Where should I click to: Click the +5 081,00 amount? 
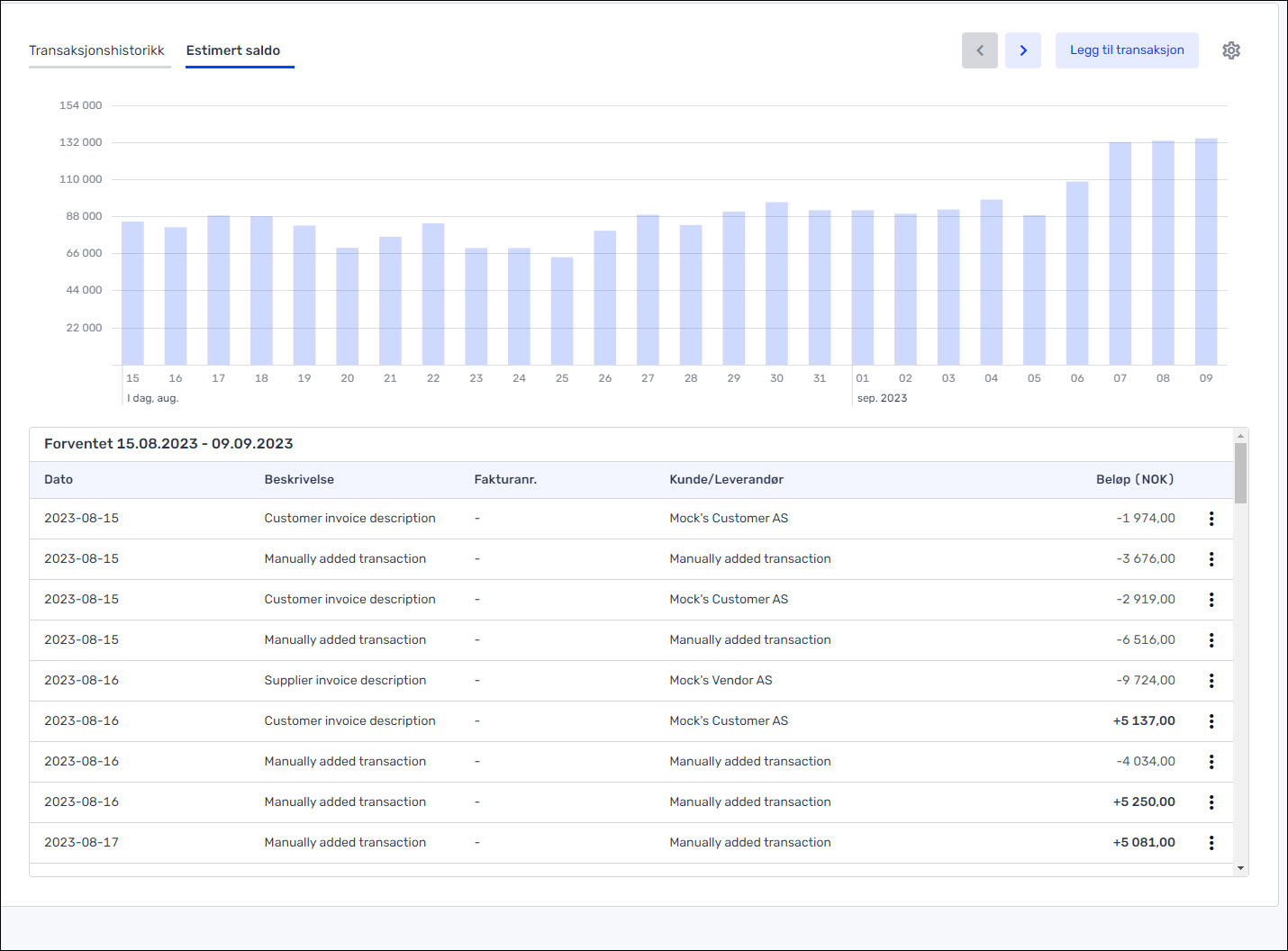[1144, 842]
